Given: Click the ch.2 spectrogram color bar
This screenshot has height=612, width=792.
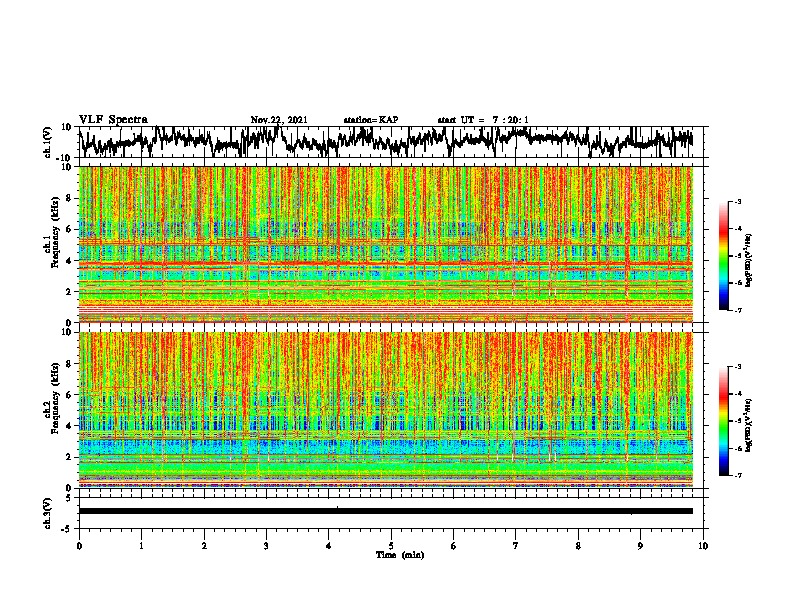Looking at the screenshot, I should pos(723,421).
